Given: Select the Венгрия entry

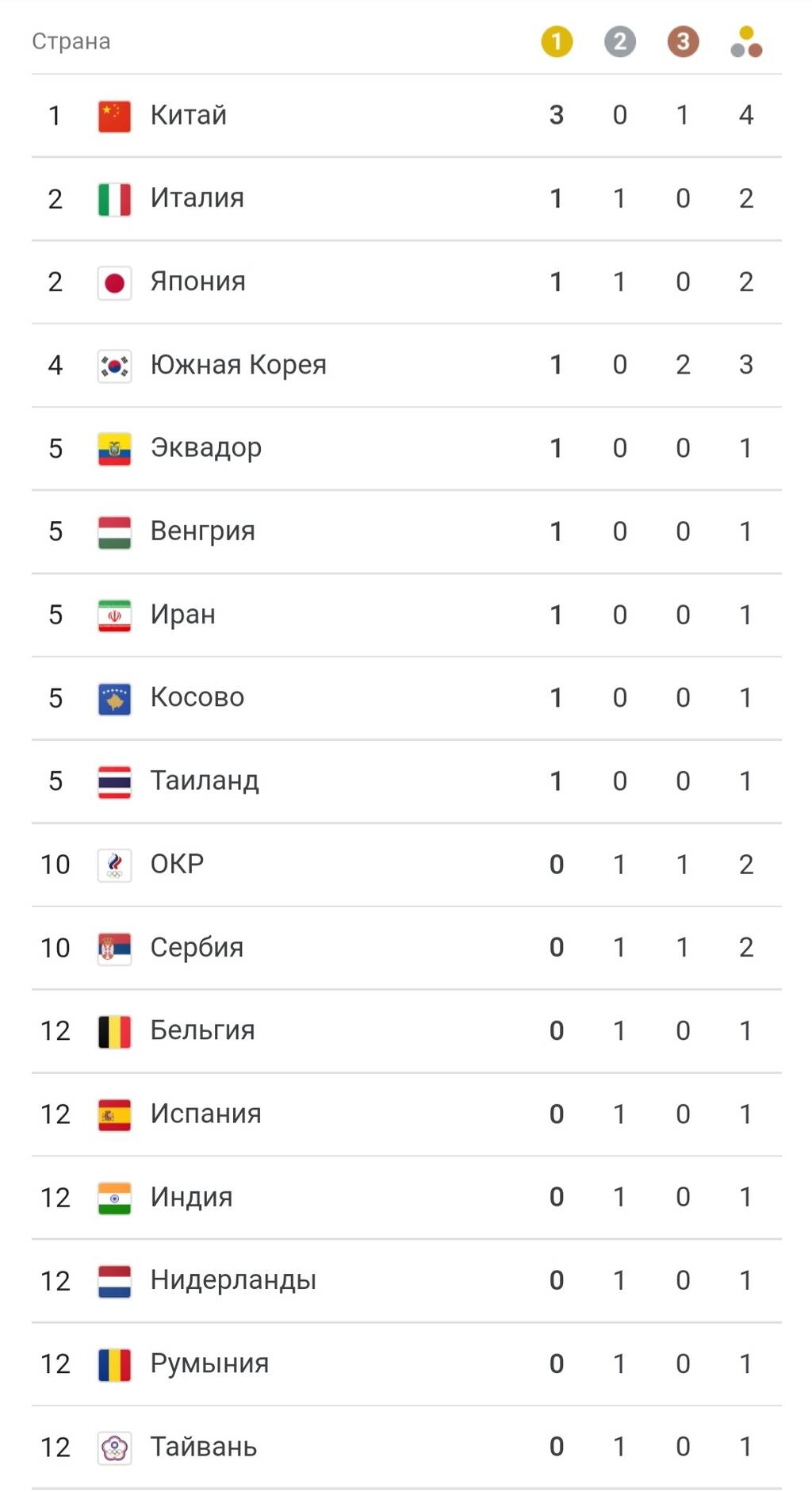Looking at the screenshot, I should tap(406, 532).
